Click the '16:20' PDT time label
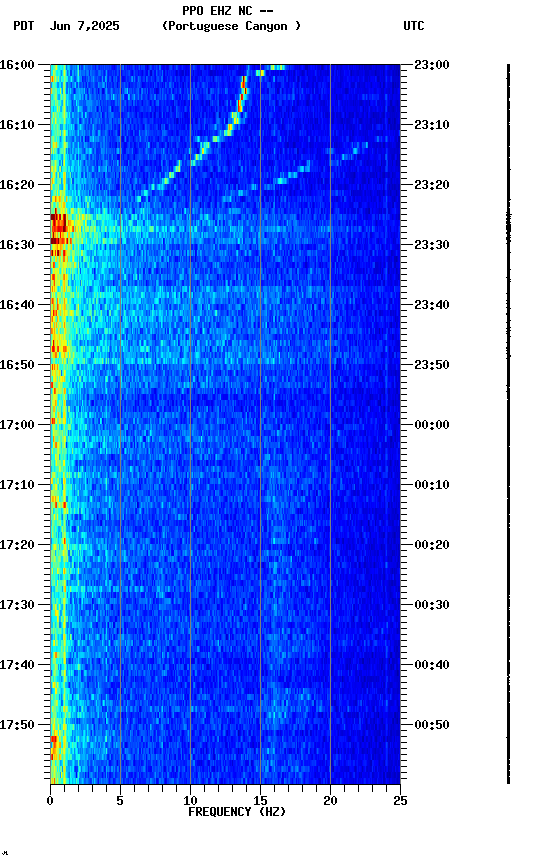The width and height of the screenshot is (552, 864). [x=17, y=185]
